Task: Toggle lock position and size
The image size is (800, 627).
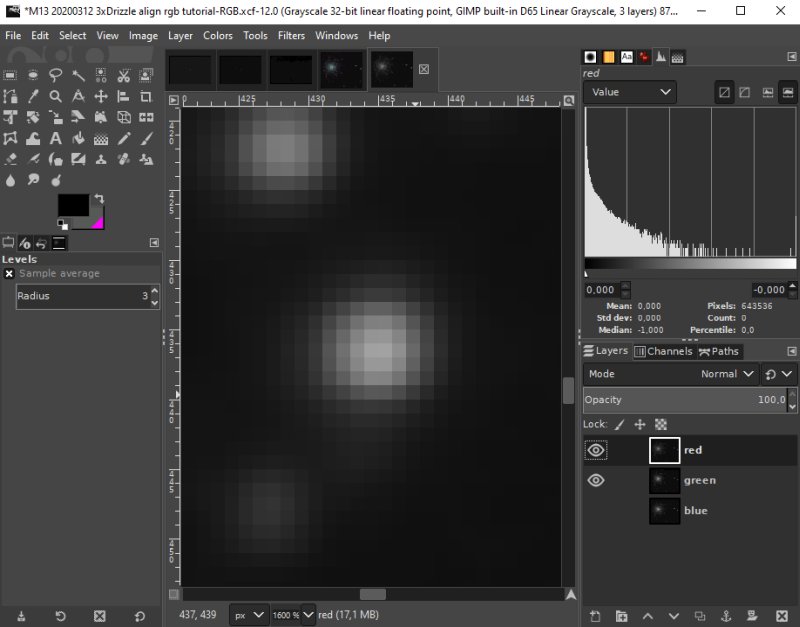Action: [x=640, y=424]
